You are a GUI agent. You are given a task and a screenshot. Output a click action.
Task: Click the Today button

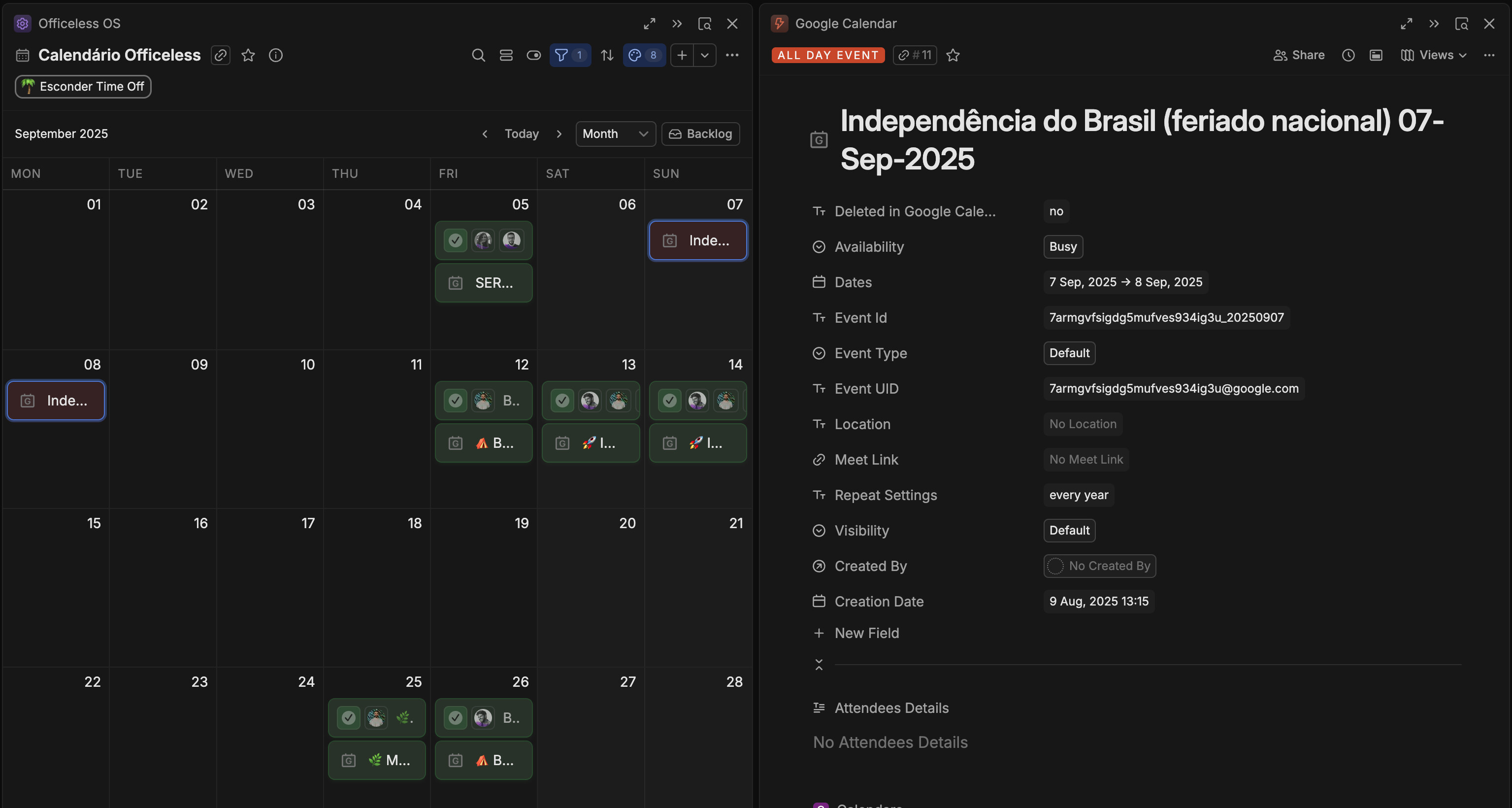[x=521, y=134]
